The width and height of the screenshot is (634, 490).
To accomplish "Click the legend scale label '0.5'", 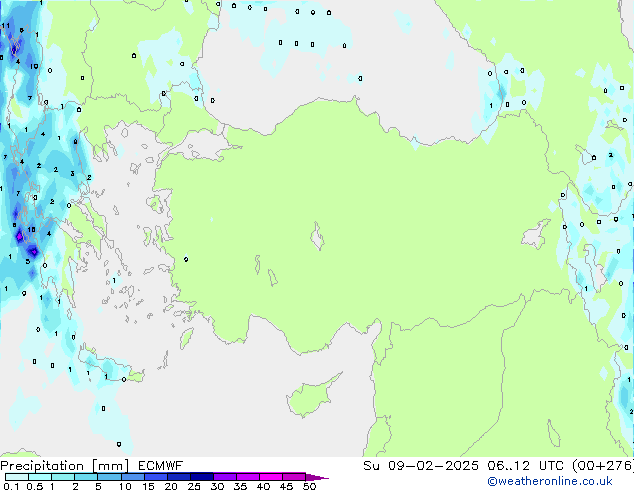I will click(35, 486).
